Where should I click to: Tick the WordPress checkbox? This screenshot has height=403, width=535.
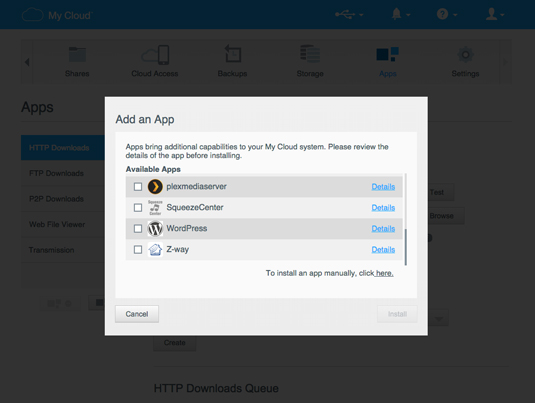(138, 228)
